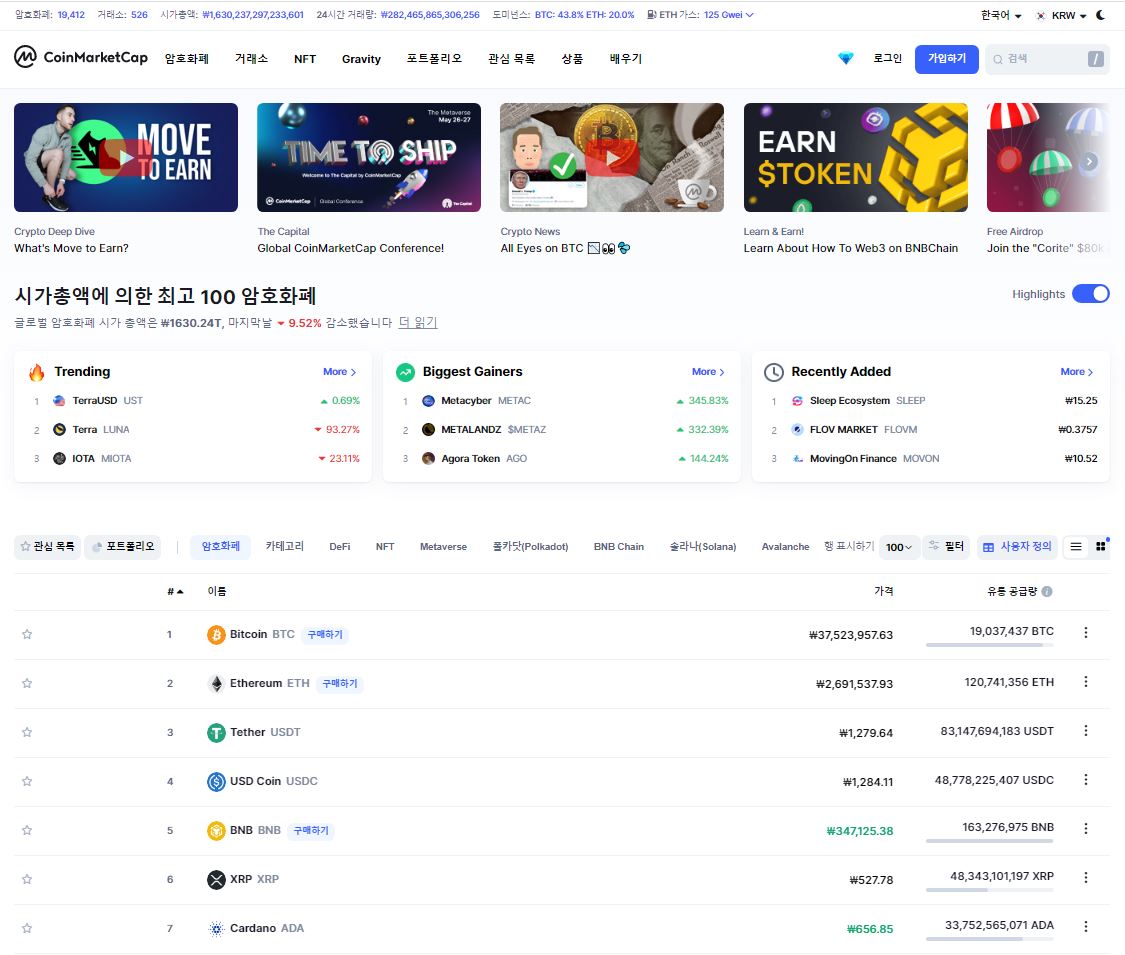This screenshot has width=1125, height=955.
Task: Open the Move to Earn video thumbnail
Action: (x=126, y=157)
